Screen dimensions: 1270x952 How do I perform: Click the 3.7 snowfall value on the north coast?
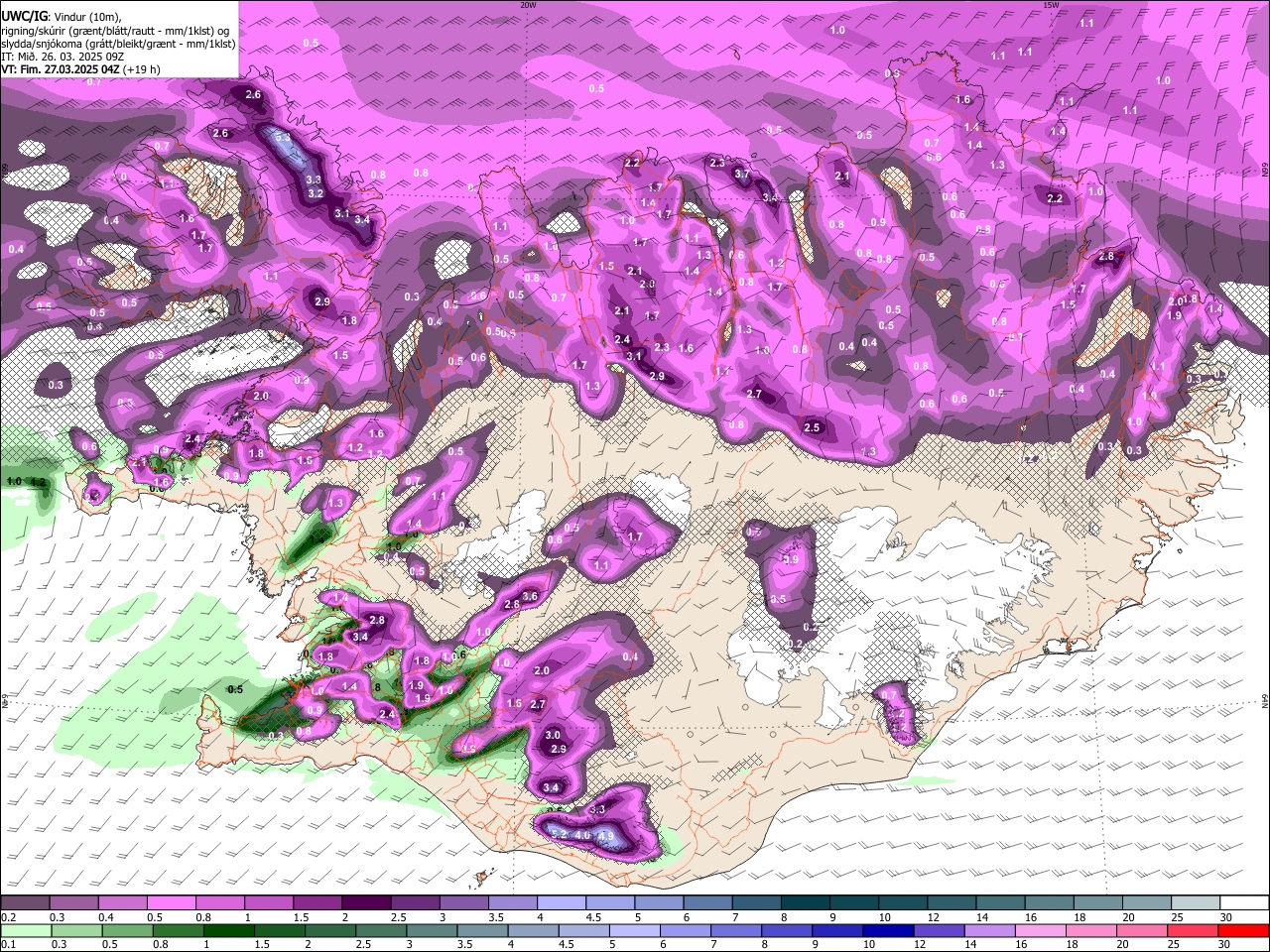tap(741, 174)
